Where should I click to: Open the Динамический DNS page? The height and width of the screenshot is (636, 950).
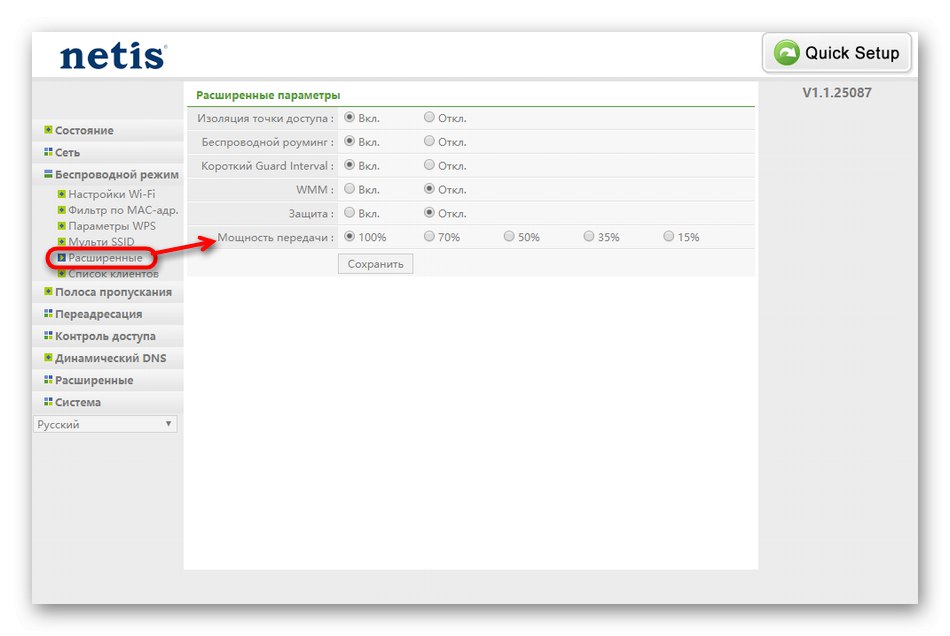(110, 358)
